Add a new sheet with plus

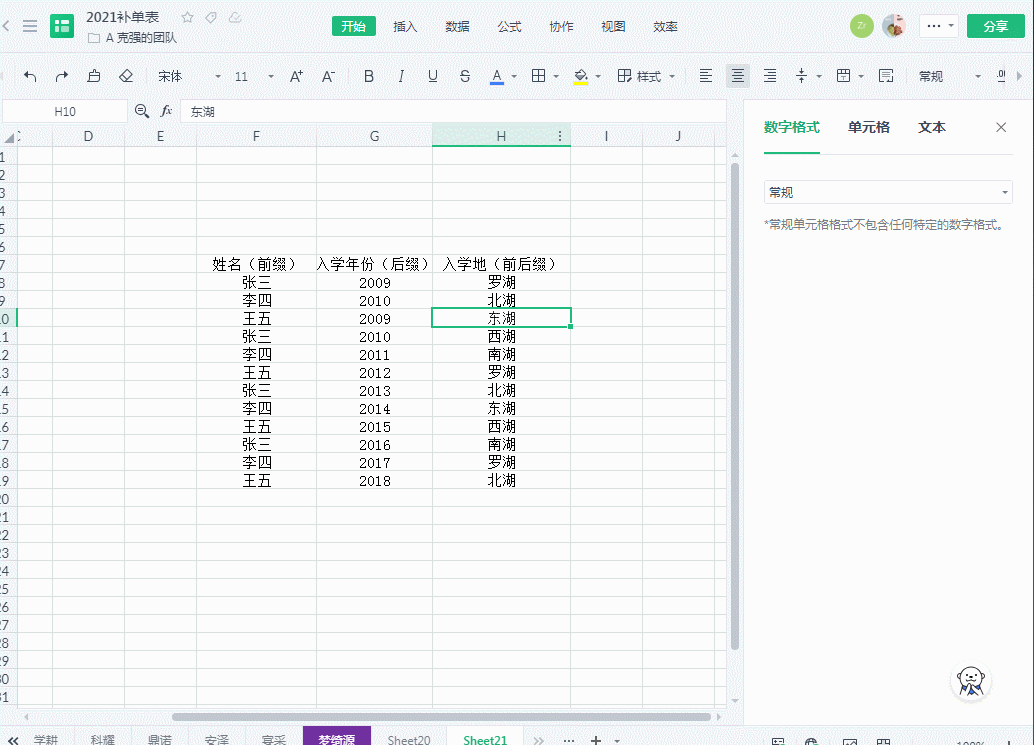(x=596, y=740)
